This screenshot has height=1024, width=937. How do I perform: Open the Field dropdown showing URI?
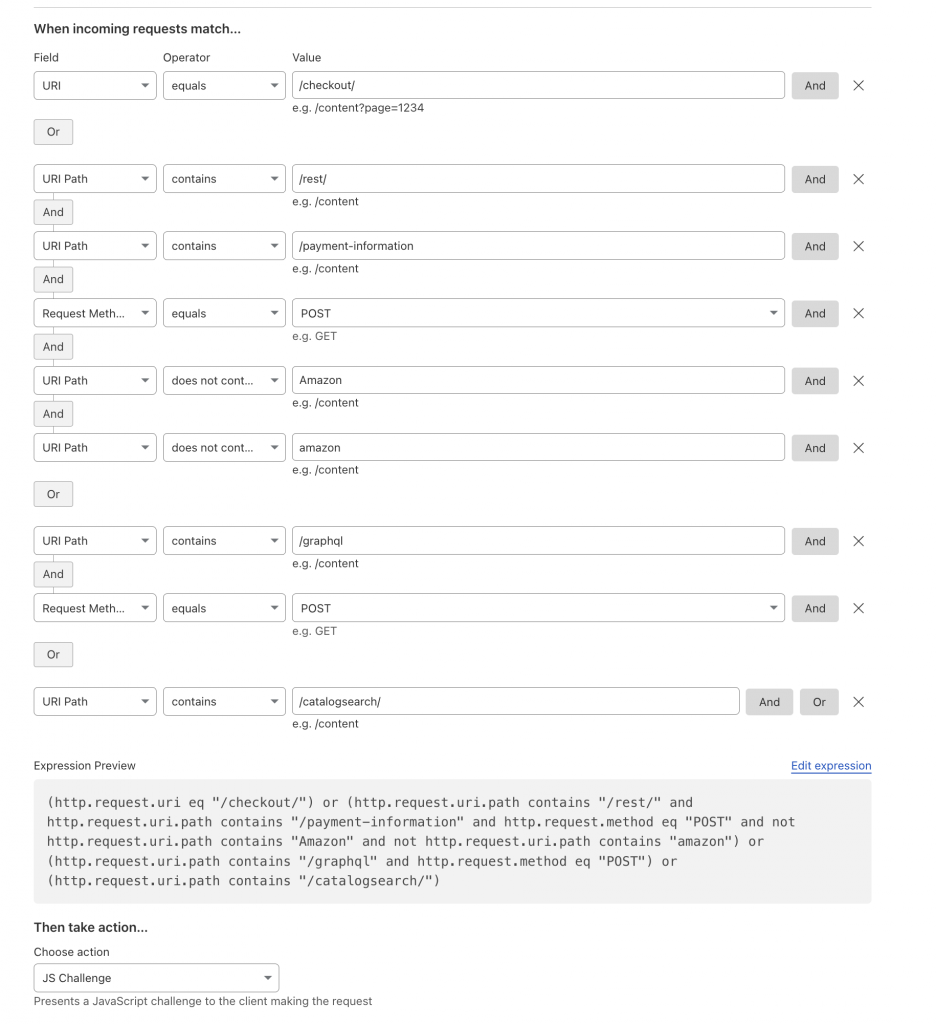pyautogui.click(x=94, y=85)
